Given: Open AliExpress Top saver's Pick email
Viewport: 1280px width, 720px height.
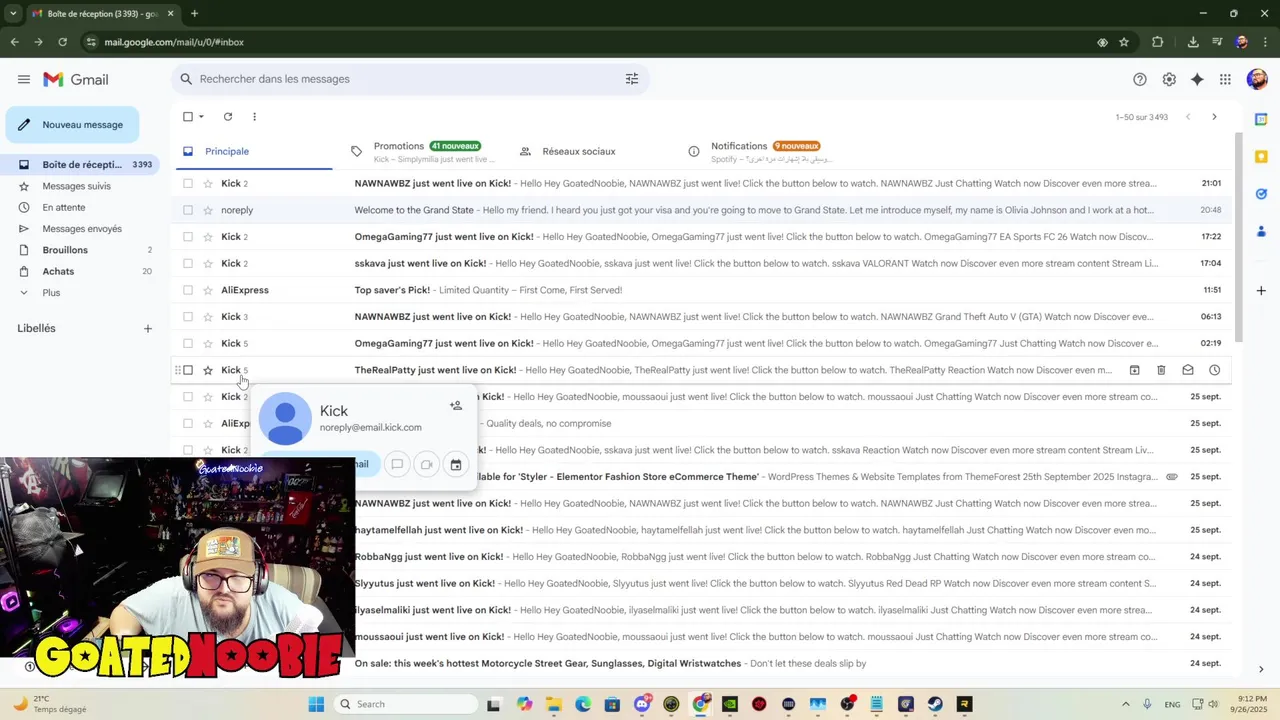Looking at the screenshot, I should point(700,290).
